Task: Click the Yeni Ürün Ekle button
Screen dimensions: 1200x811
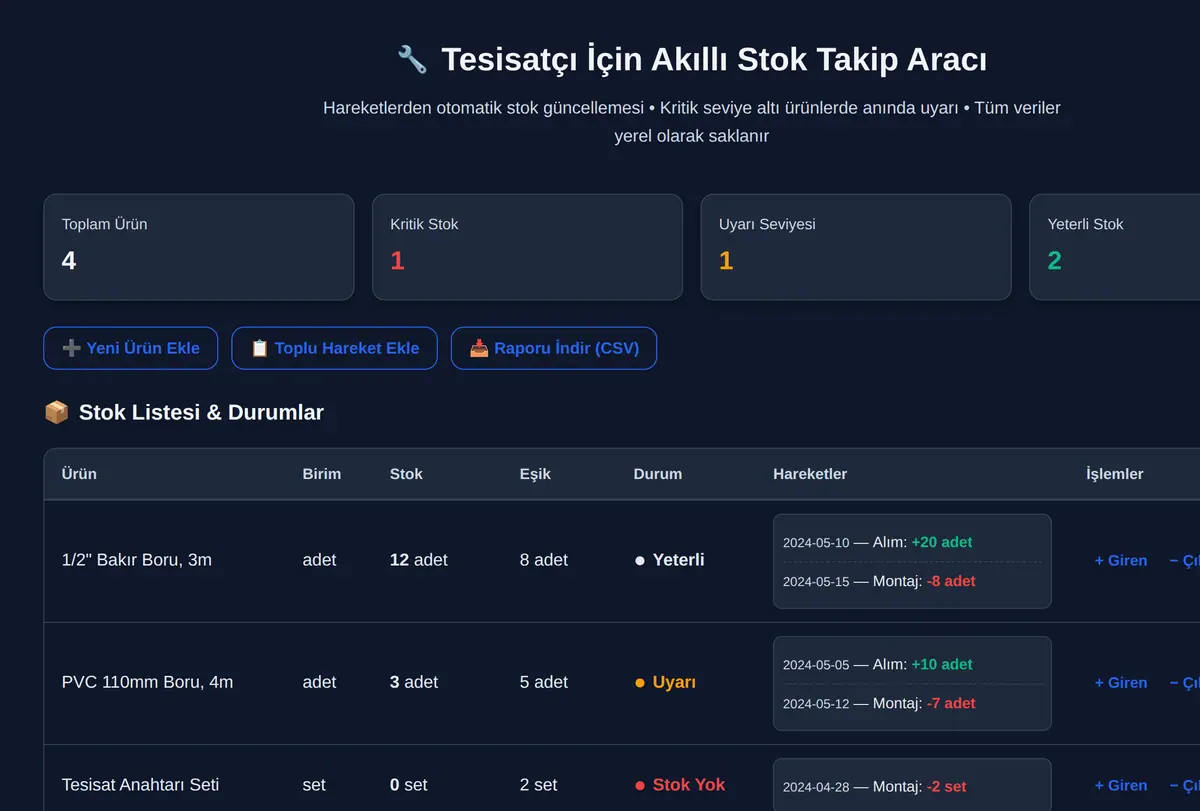Action: click(131, 348)
